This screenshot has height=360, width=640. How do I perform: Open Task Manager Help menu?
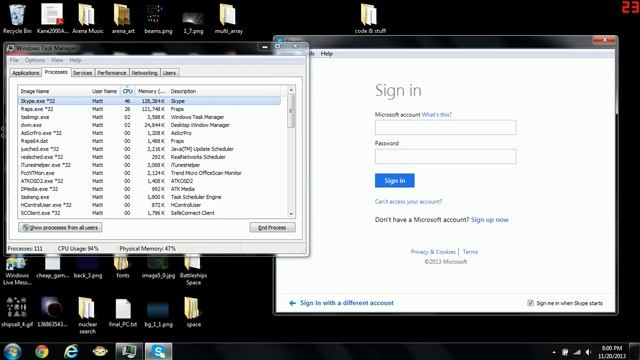[x=75, y=60]
